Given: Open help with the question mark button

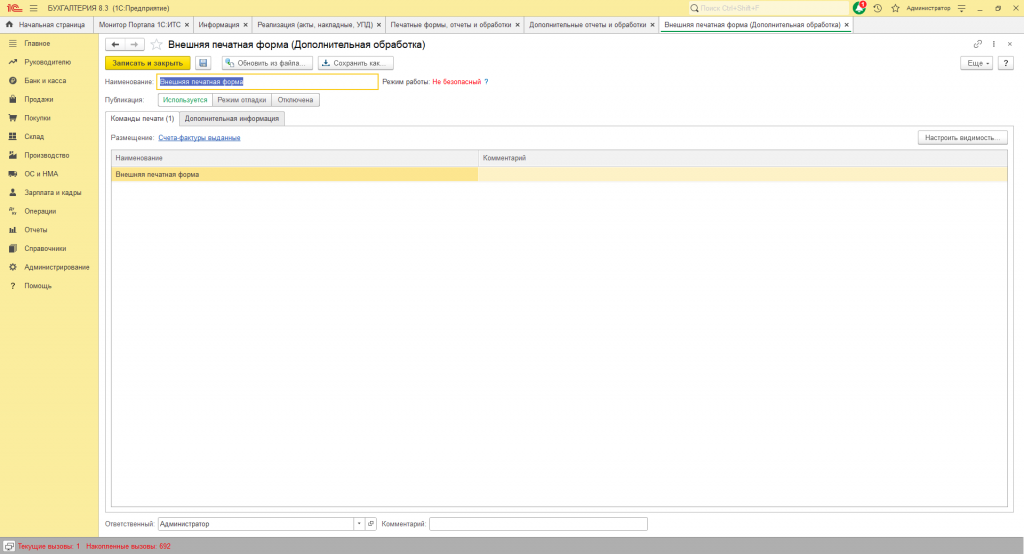Looking at the screenshot, I should (1006, 63).
